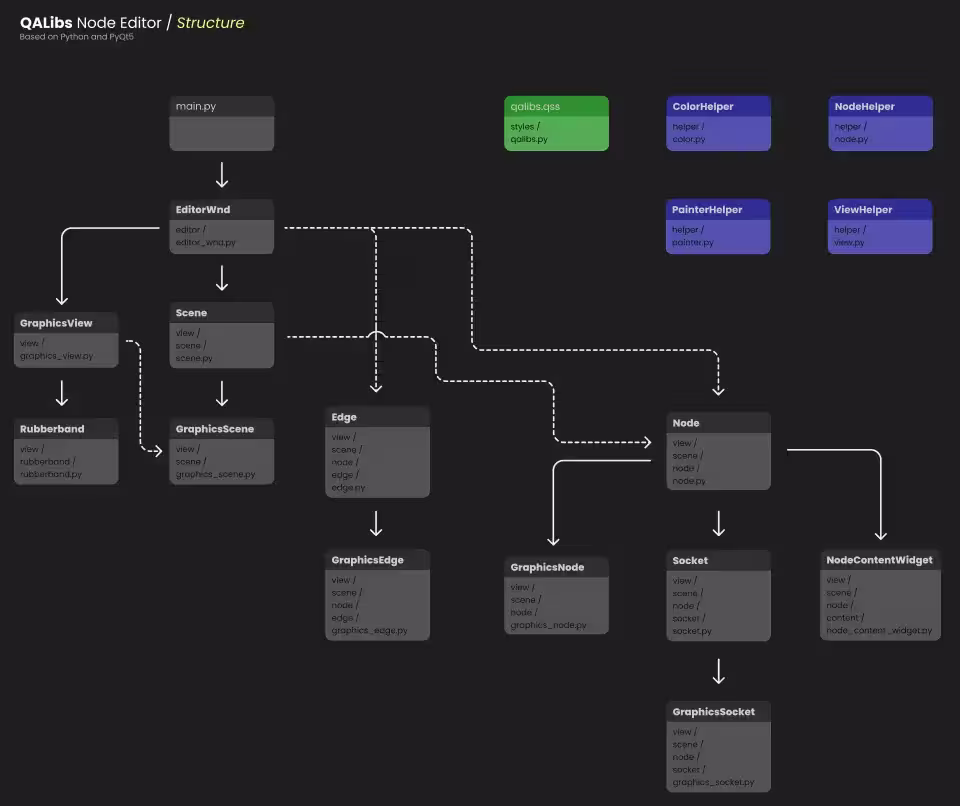Select the green qalibs.qss card title
Screen dimensions: 960x806
(x=535, y=106)
